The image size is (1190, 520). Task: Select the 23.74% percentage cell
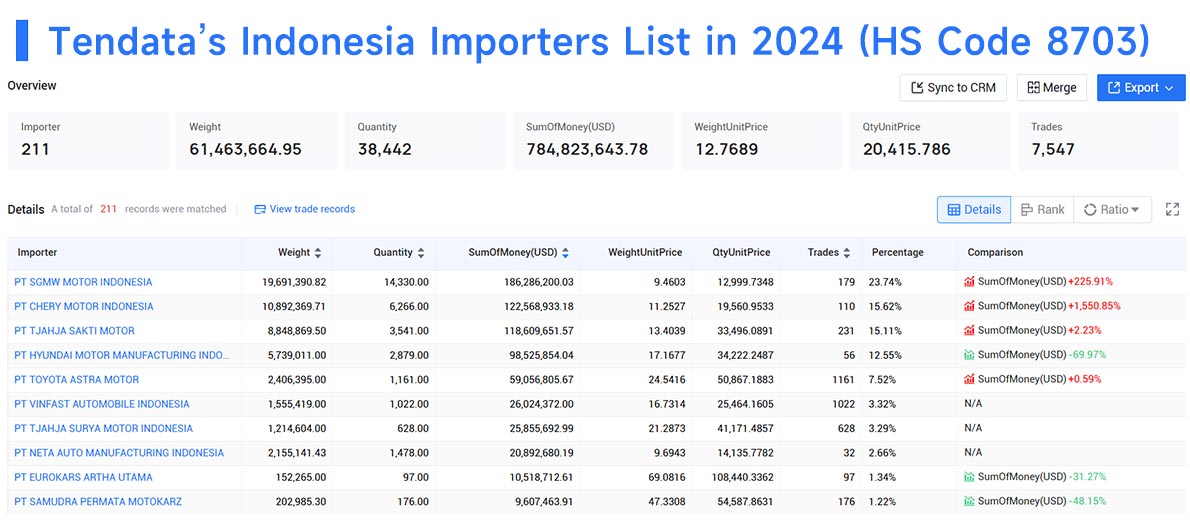[x=884, y=282]
